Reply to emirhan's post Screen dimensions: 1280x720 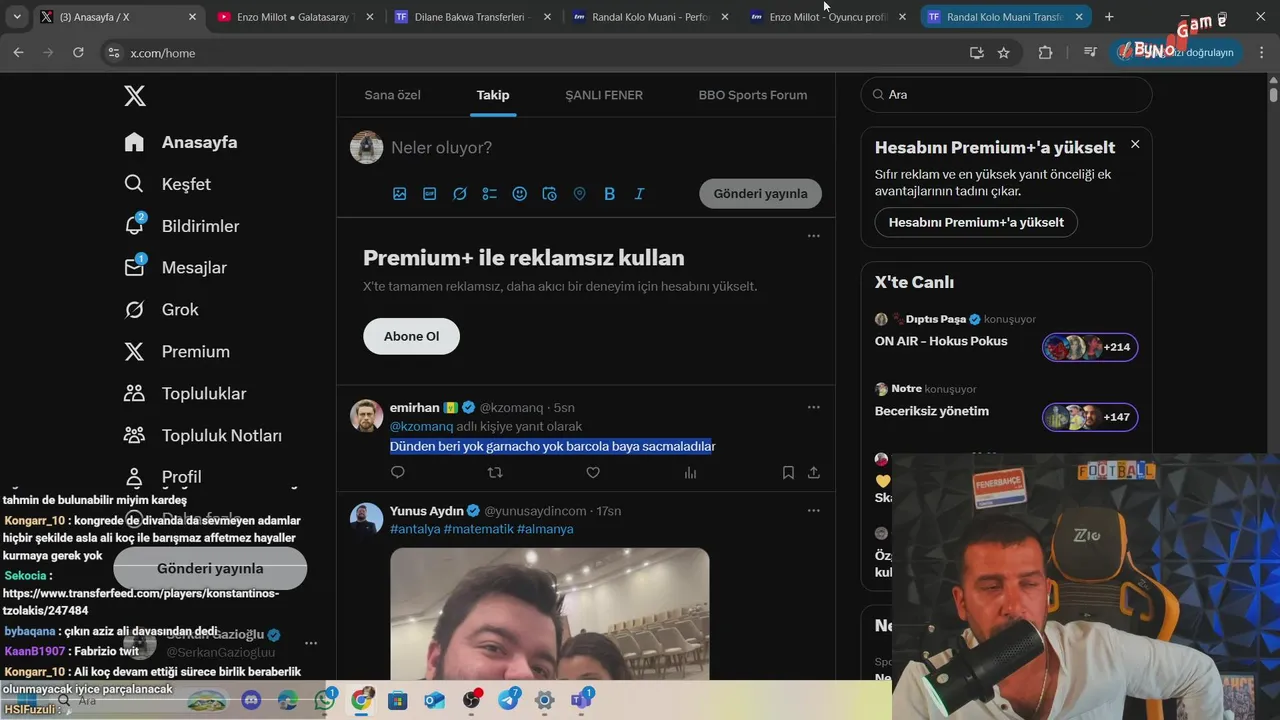(x=398, y=472)
